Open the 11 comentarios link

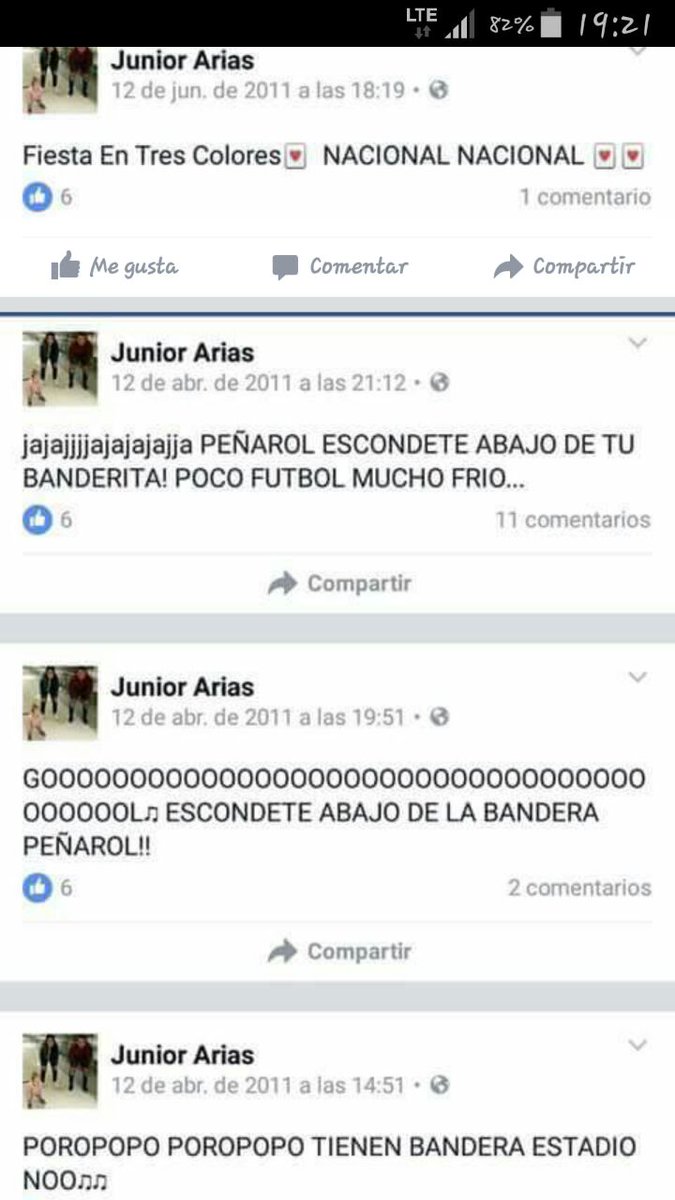point(573,519)
